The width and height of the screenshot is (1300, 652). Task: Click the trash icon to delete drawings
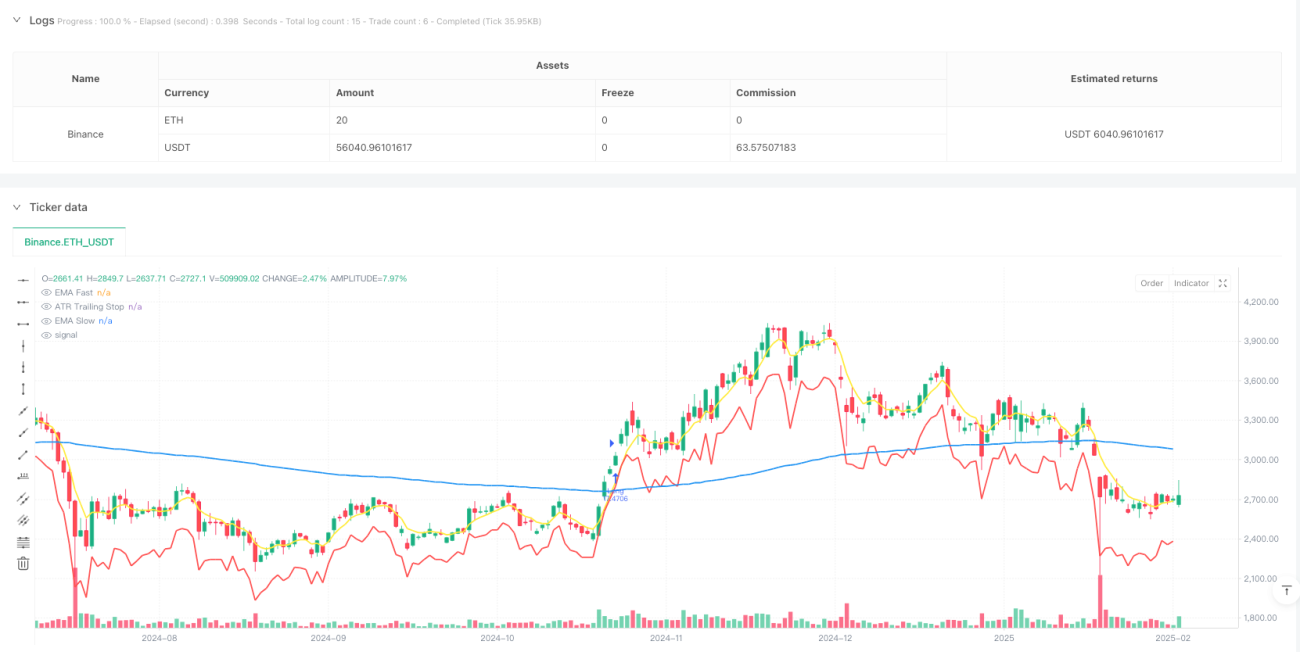pyautogui.click(x=23, y=564)
